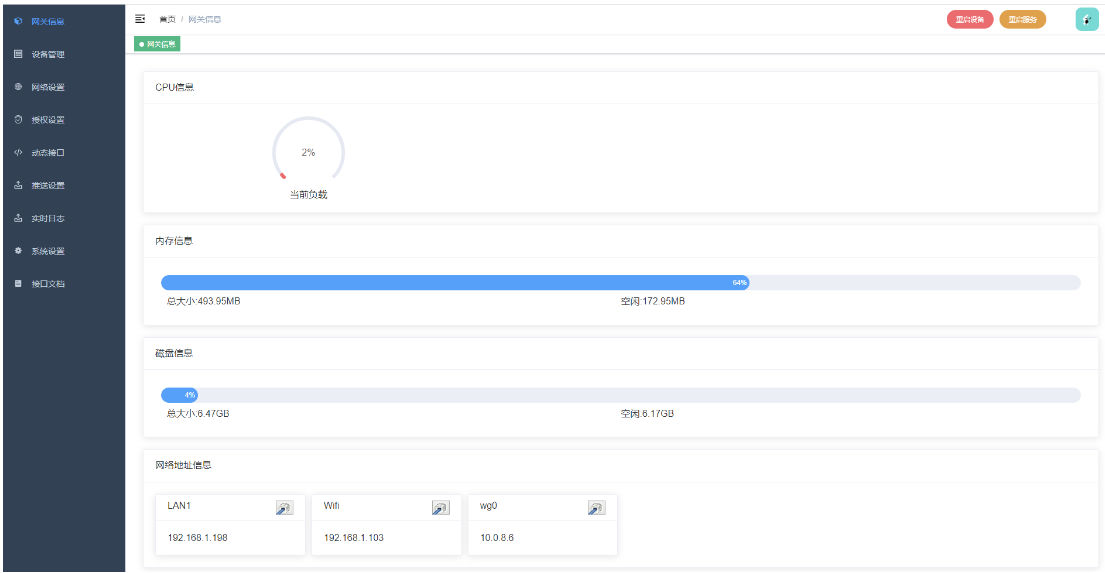Select 网关信息 in the sidebar
The width and height of the screenshot is (1105, 573).
(x=48, y=21)
